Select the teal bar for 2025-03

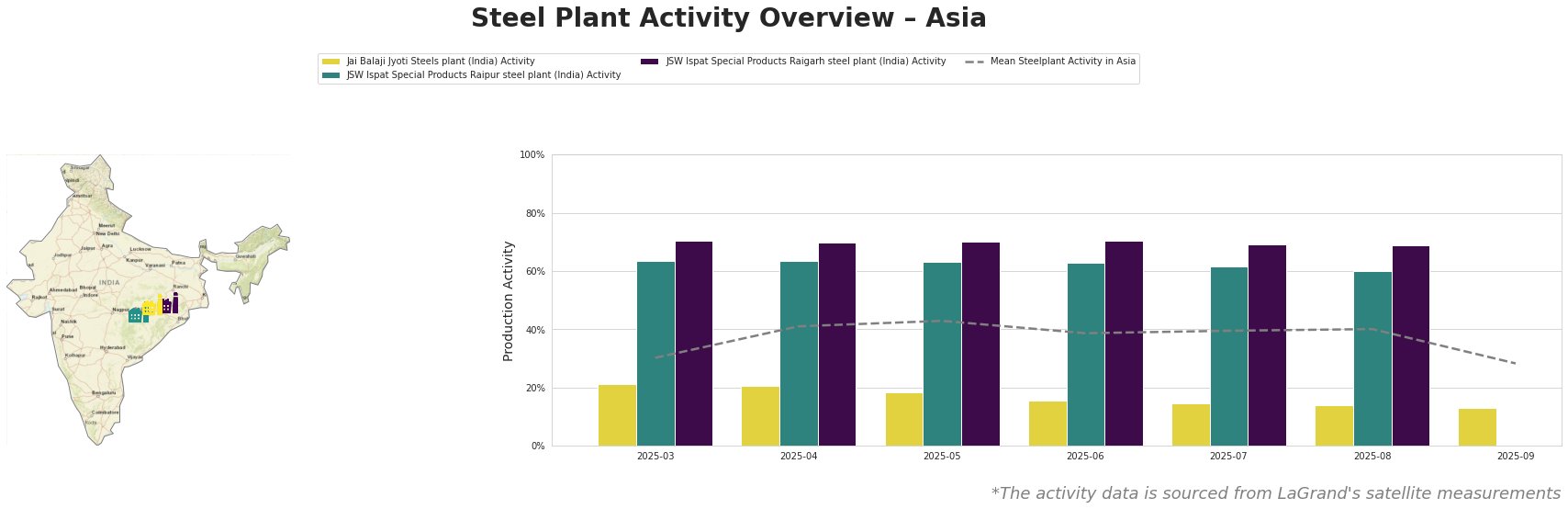(655, 354)
